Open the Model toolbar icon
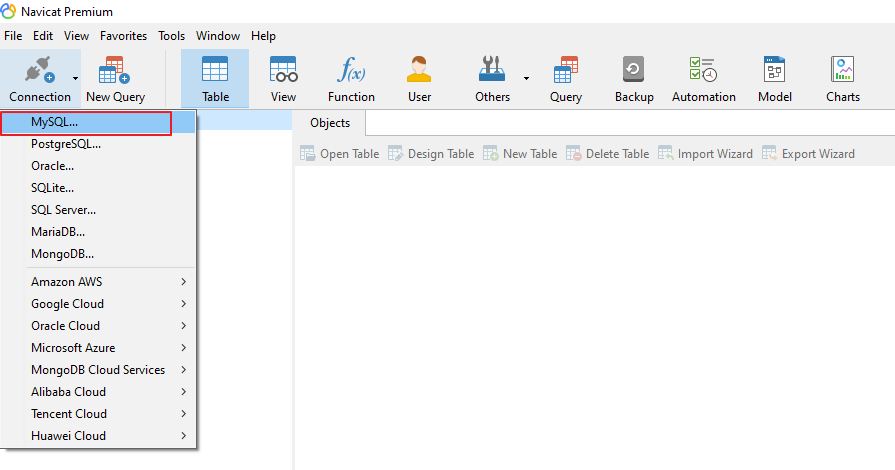This screenshot has width=895, height=470. (775, 70)
